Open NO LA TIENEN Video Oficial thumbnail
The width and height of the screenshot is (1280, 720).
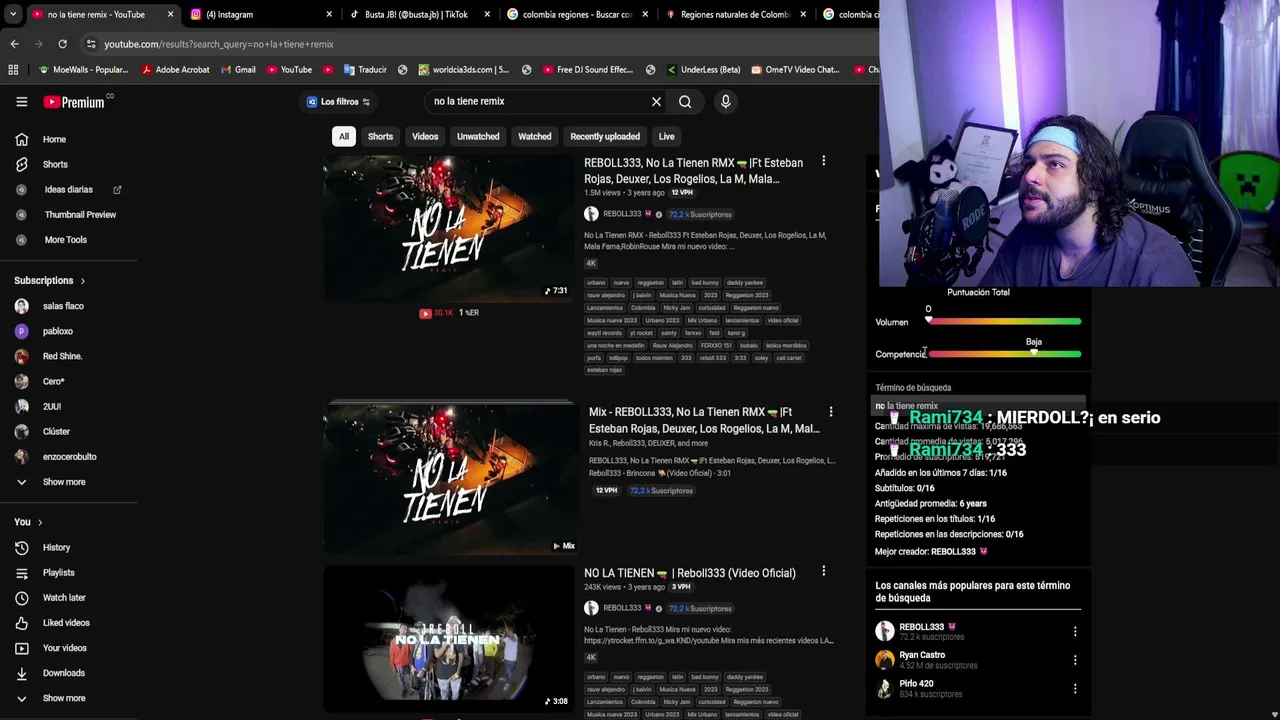tap(448, 638)
